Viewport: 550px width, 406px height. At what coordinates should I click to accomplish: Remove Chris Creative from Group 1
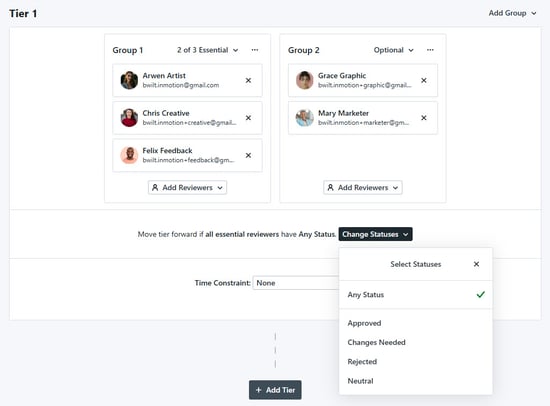point(248,118)
